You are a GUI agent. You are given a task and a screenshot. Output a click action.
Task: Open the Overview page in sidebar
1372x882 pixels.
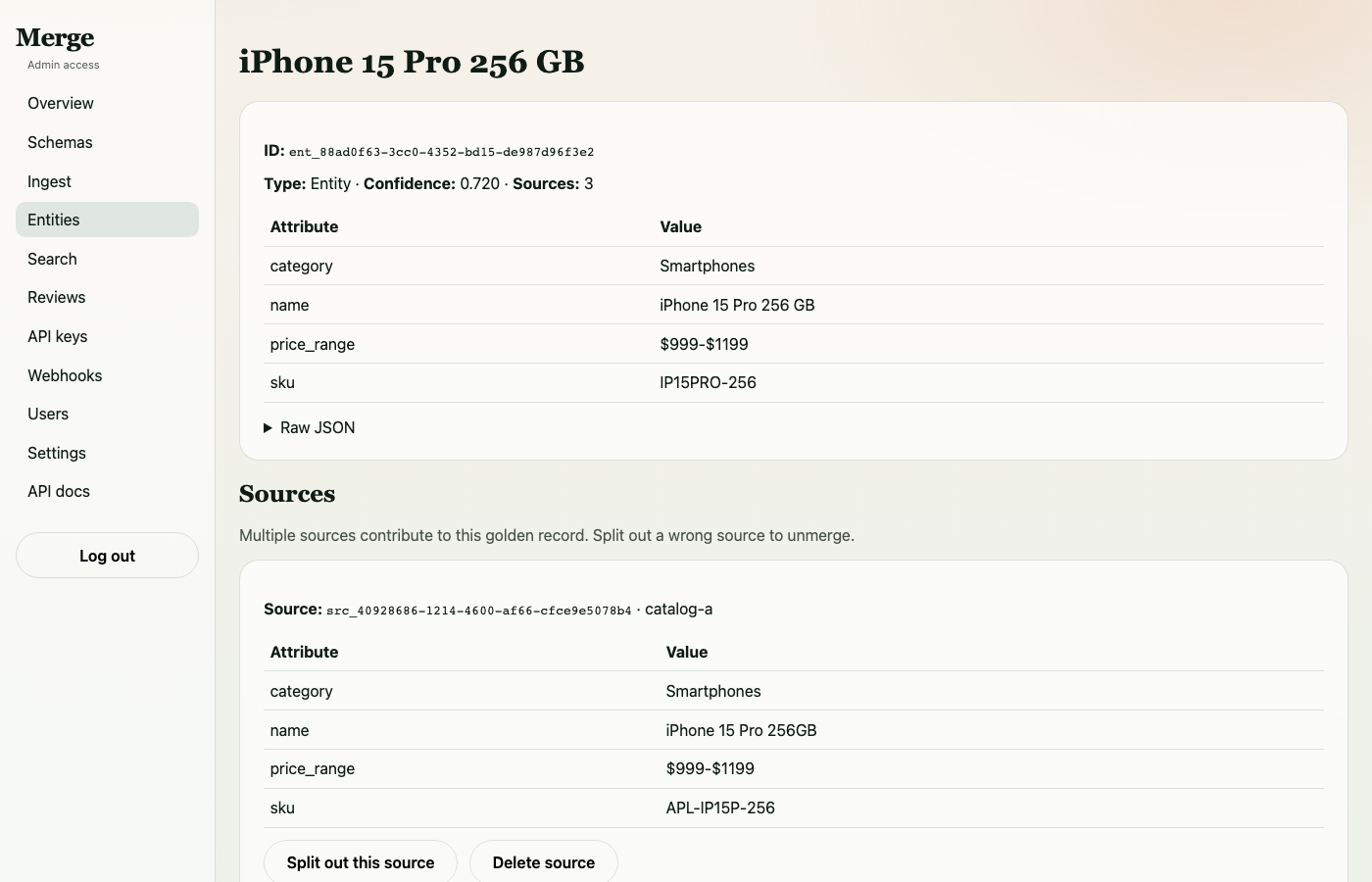pos(107,104)
